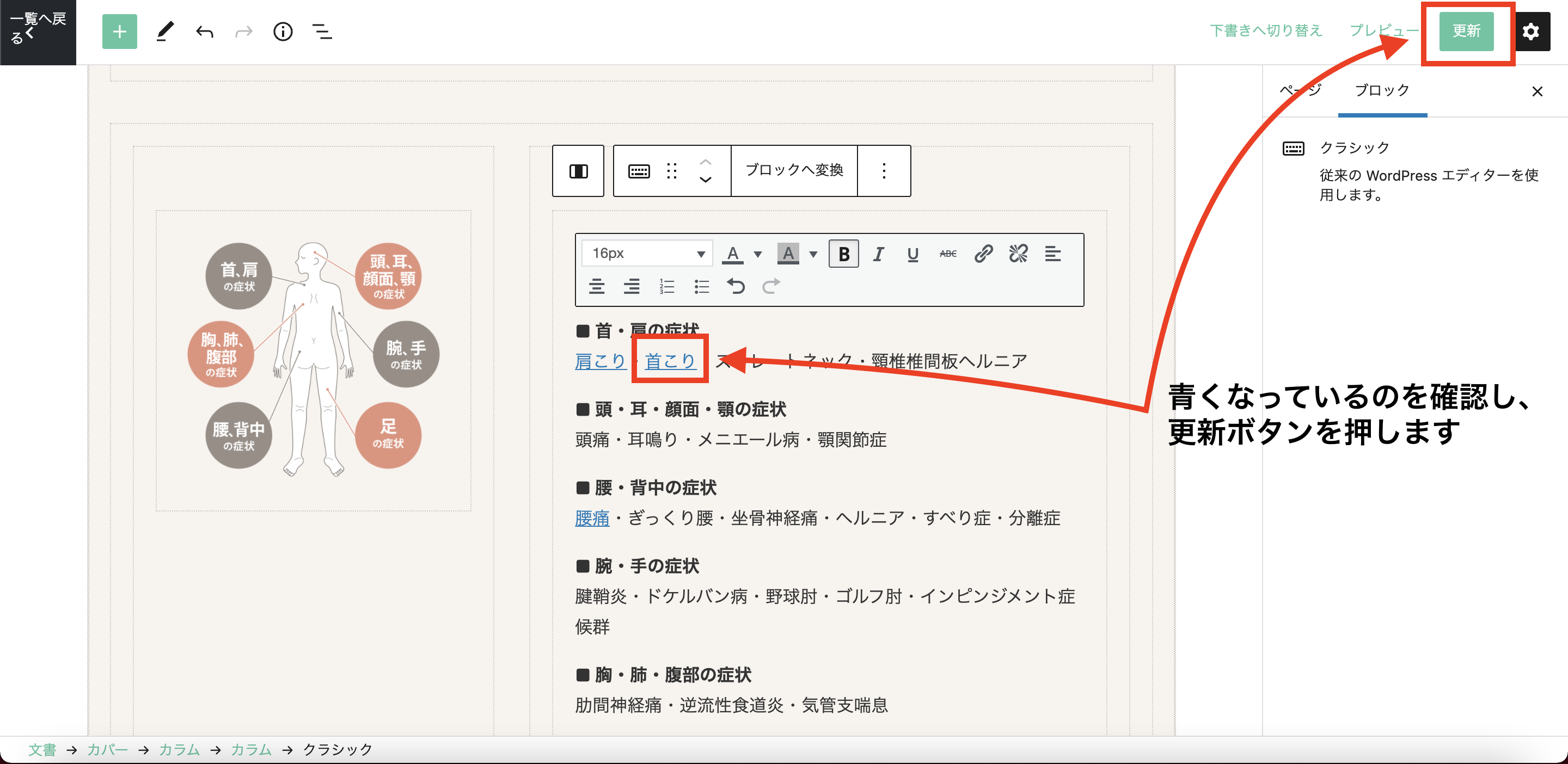The image size is (1568, 764).
Task: Toggle underline formatting button
Action: click(912, 254)
